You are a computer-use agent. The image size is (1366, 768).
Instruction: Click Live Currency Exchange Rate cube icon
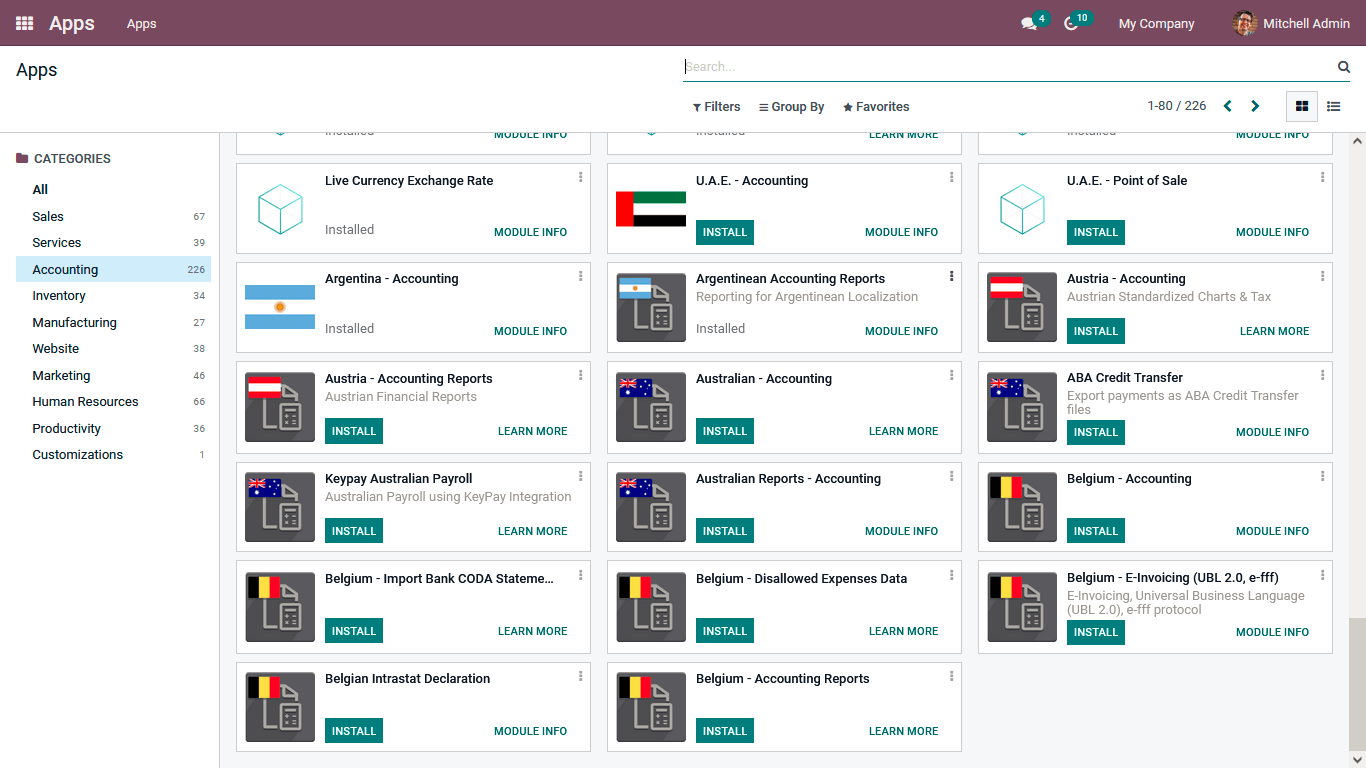280,209
